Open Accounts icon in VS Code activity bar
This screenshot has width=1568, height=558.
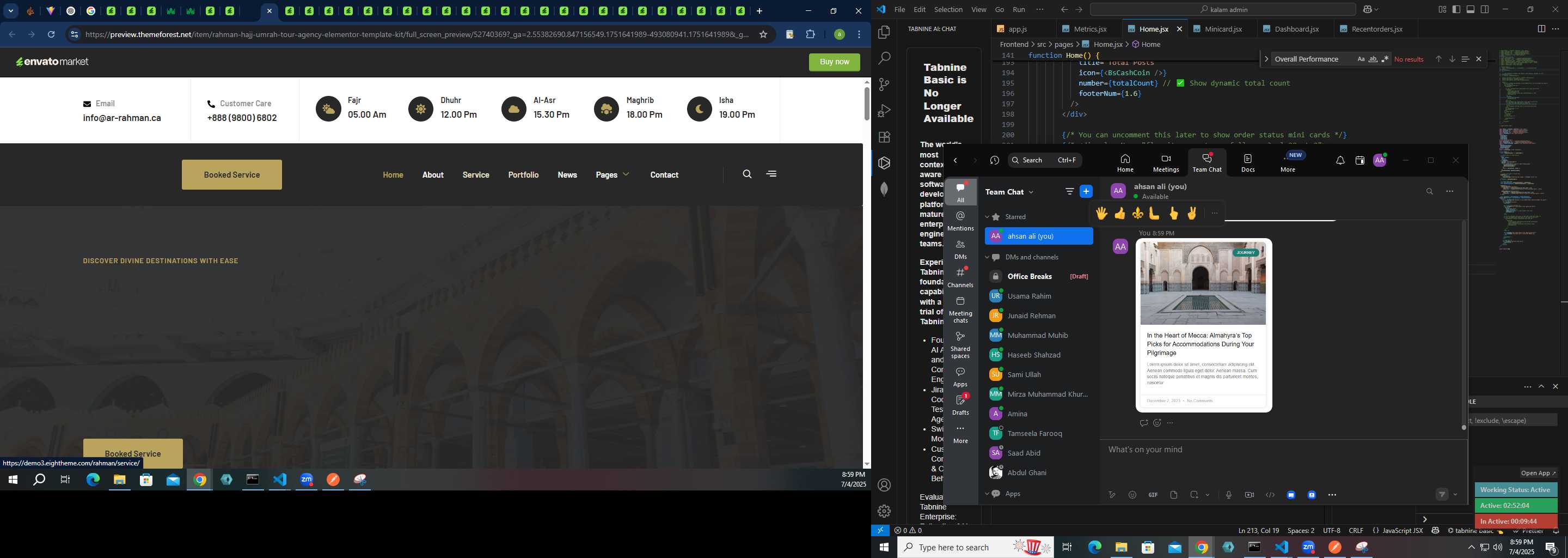[x=884, y=486]
